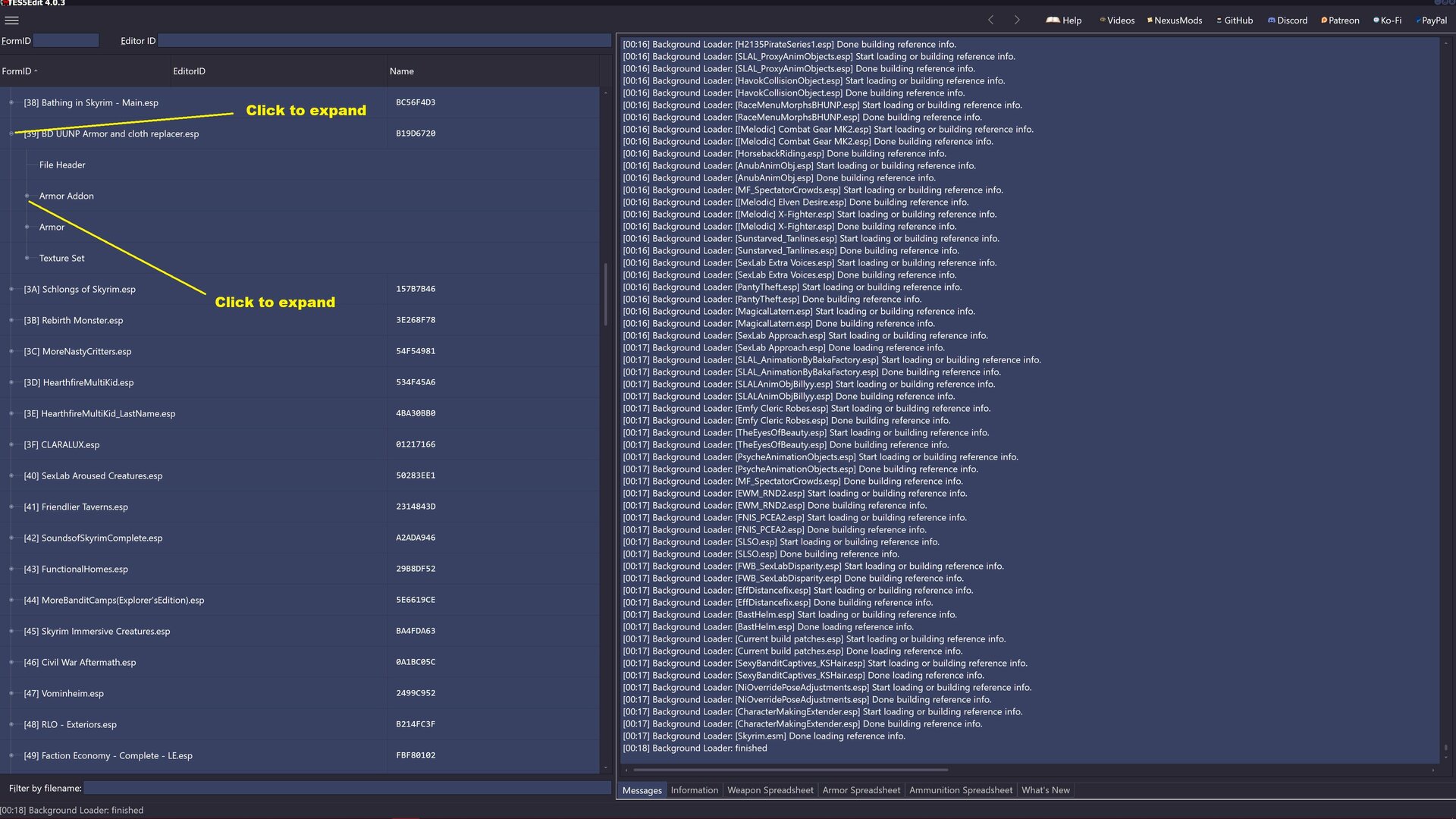Open the GitHub link

(x=1235, y=20)
